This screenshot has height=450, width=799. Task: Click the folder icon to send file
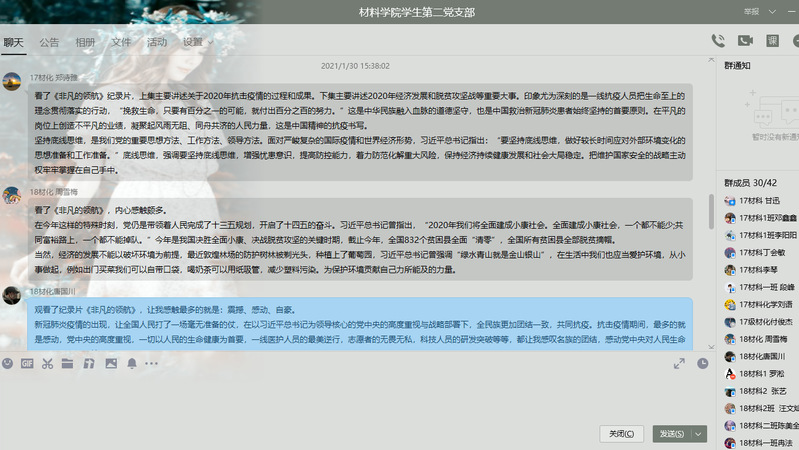pyautogui.click(x=68, y=363)
